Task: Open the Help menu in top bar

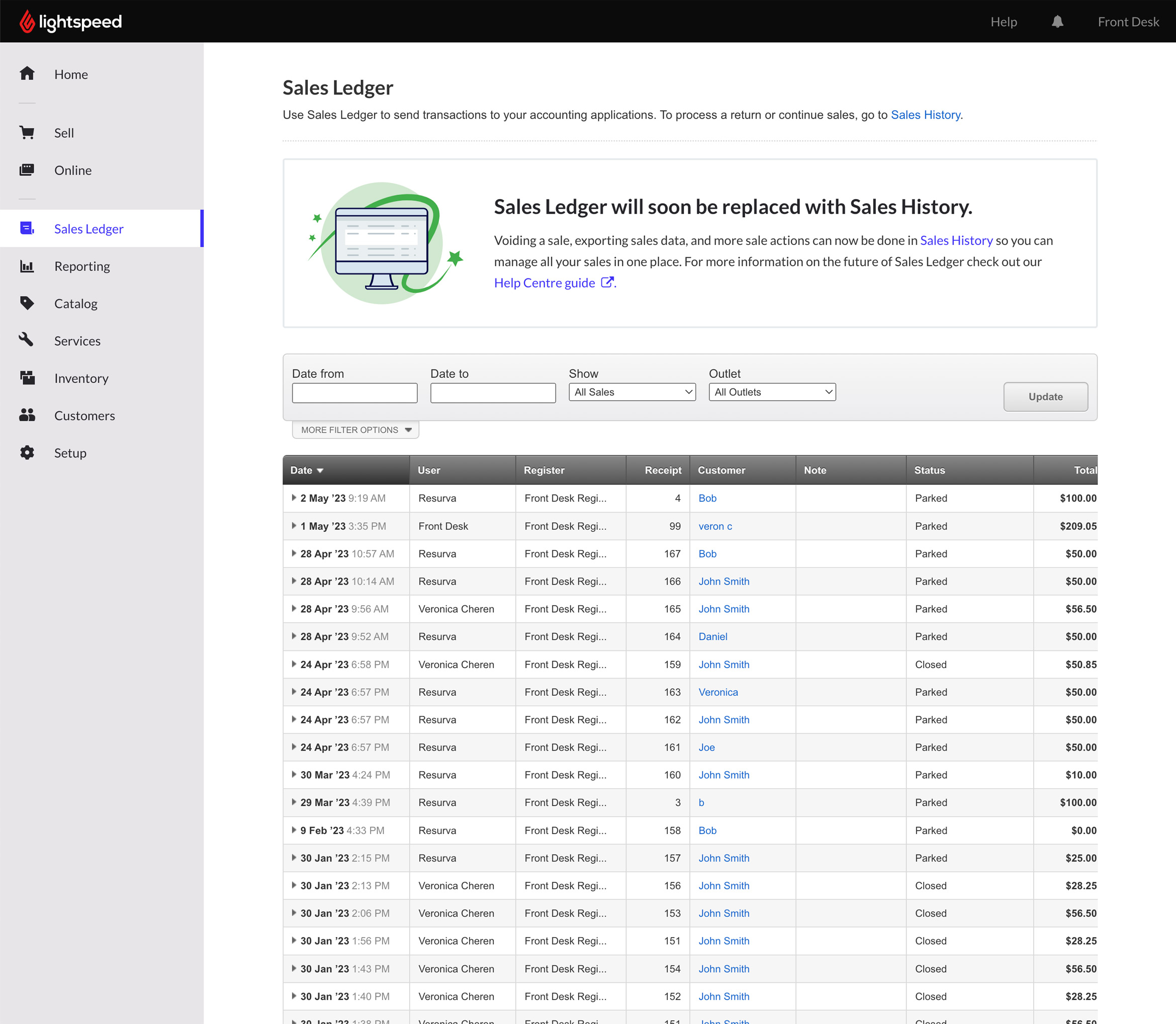Action: 1004,22
